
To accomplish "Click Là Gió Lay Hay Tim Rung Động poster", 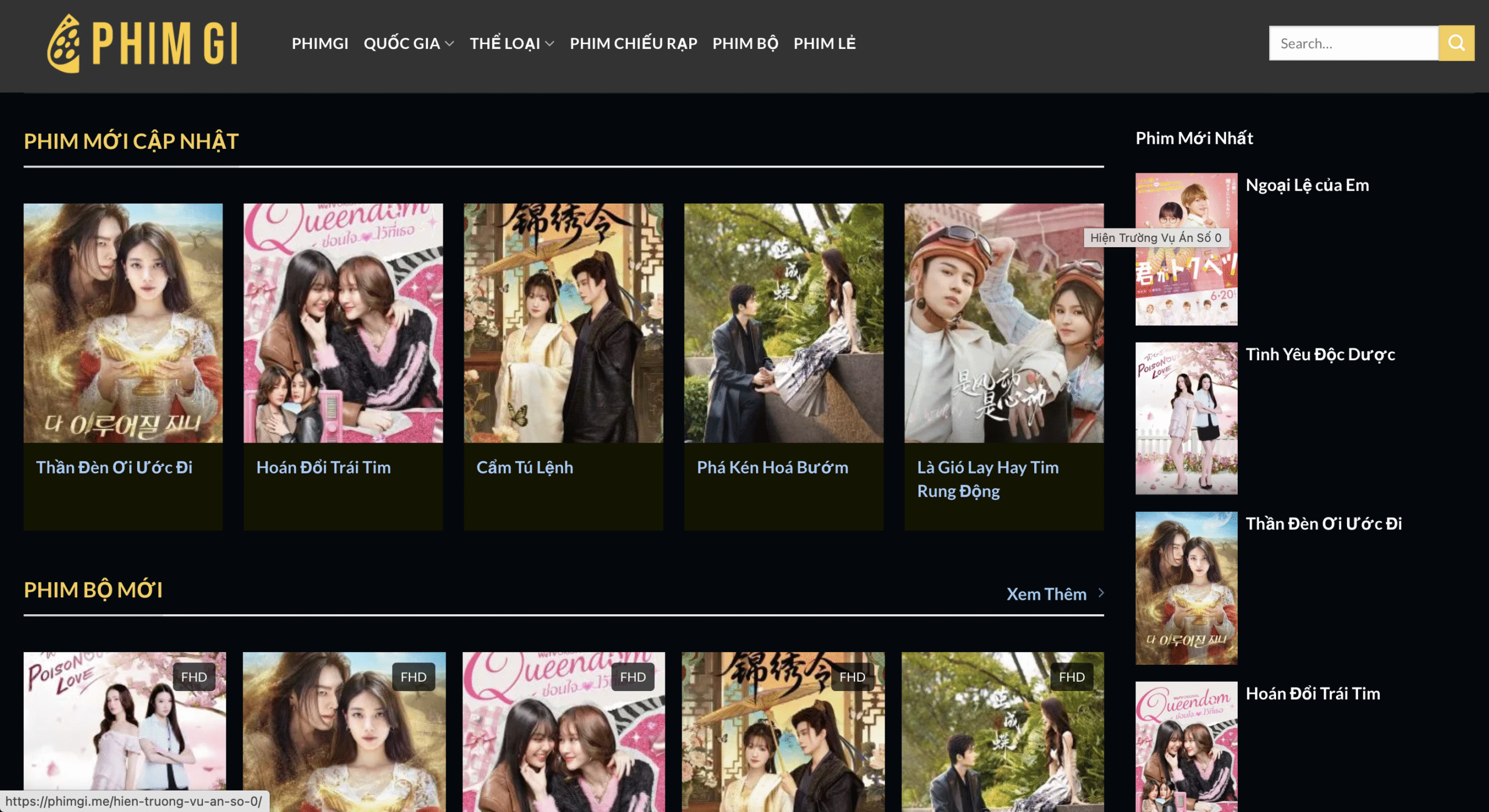I will (x=1003, y=323).
